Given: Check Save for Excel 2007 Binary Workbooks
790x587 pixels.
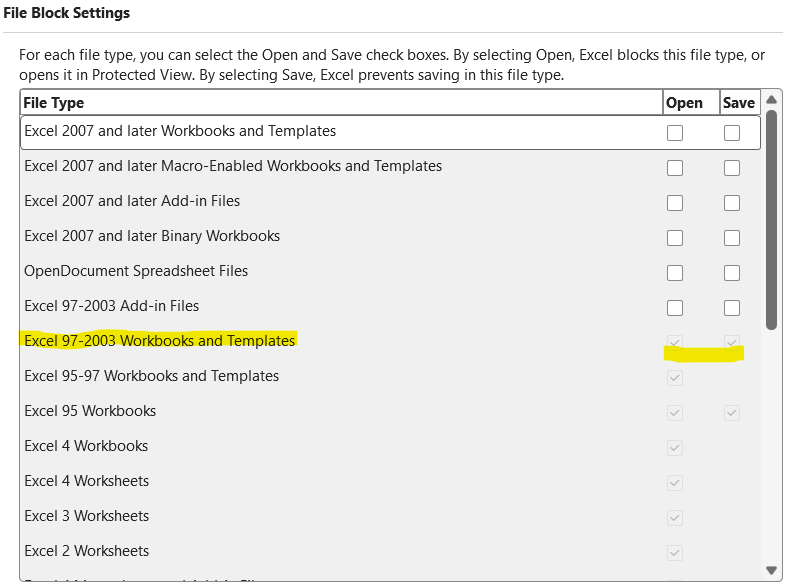Looking at the screenshot, I should (x=732, y=238).
